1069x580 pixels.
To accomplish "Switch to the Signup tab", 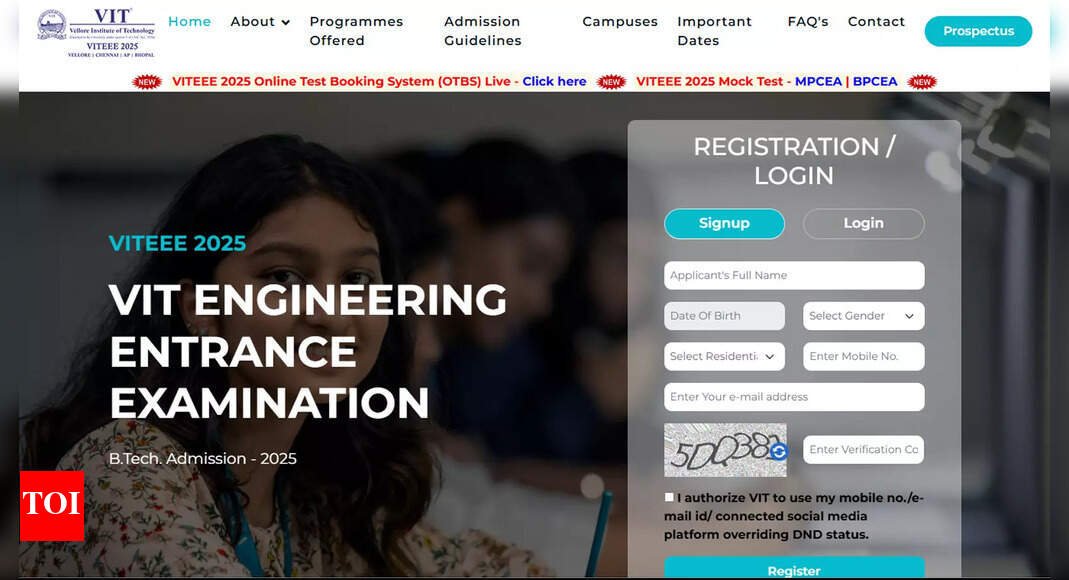I will click(724, 224).
